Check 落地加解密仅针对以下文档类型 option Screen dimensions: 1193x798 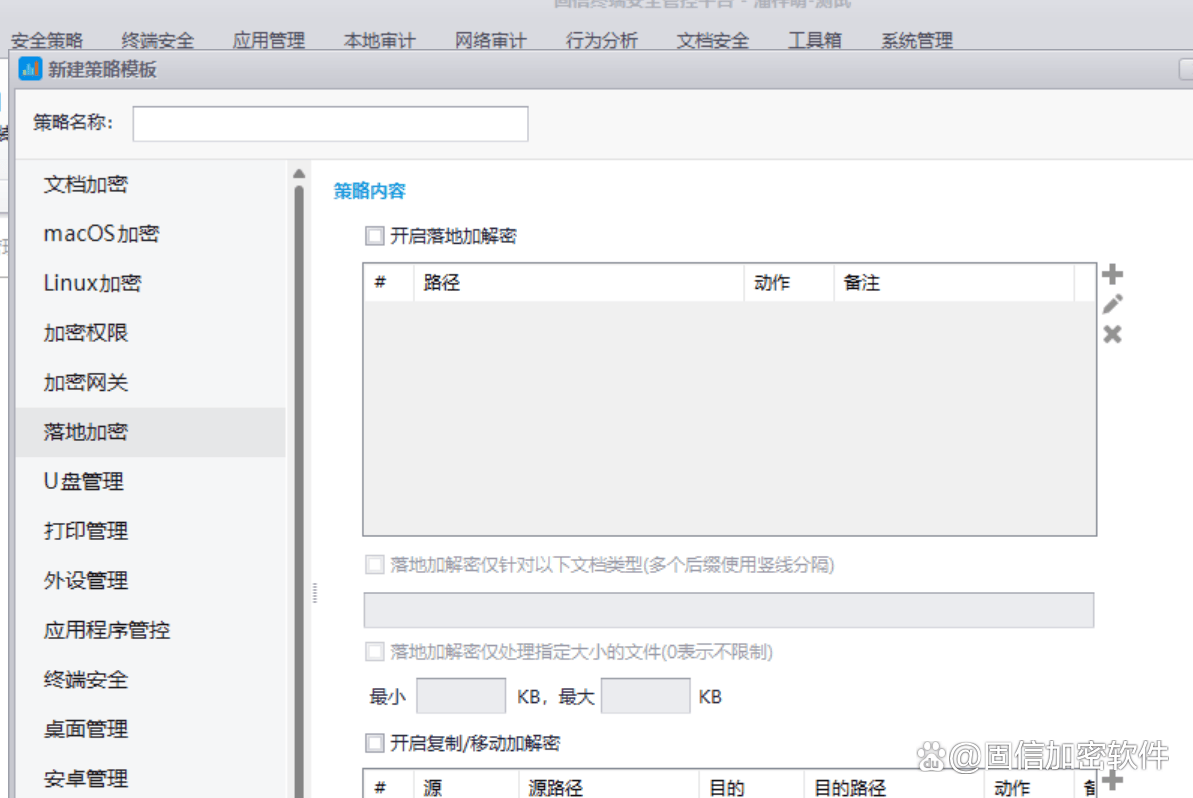tap(375, 565)
